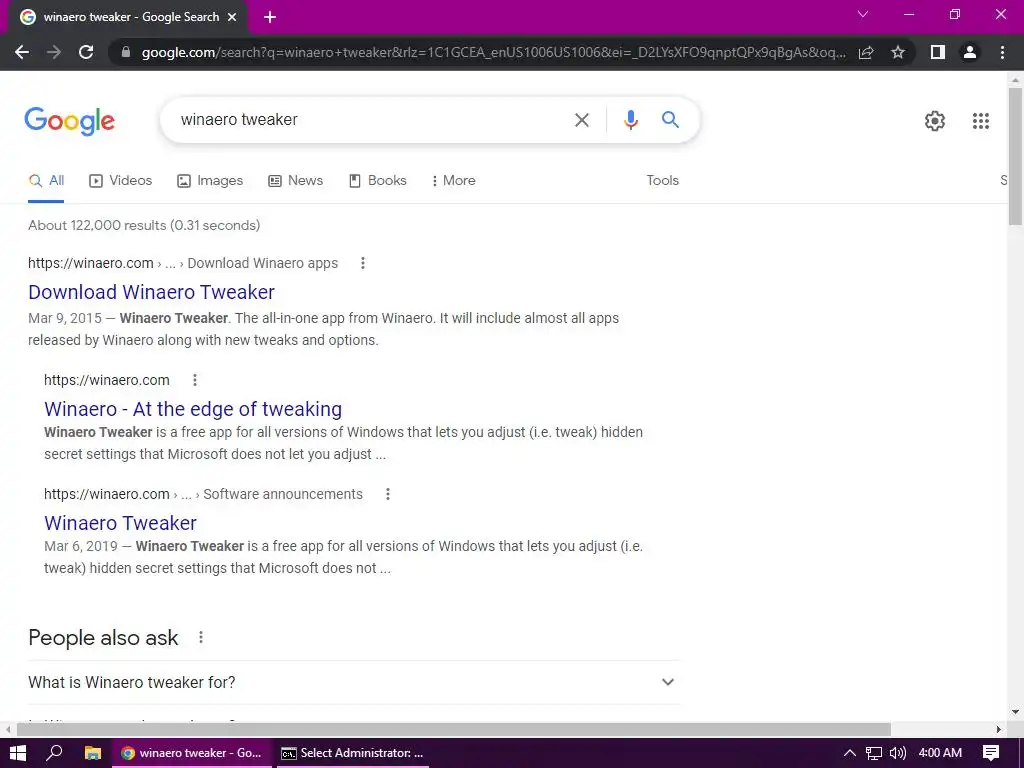Click the vertical page scrollbar thumb
1024x768 pixels.
tap(1015, 157)
